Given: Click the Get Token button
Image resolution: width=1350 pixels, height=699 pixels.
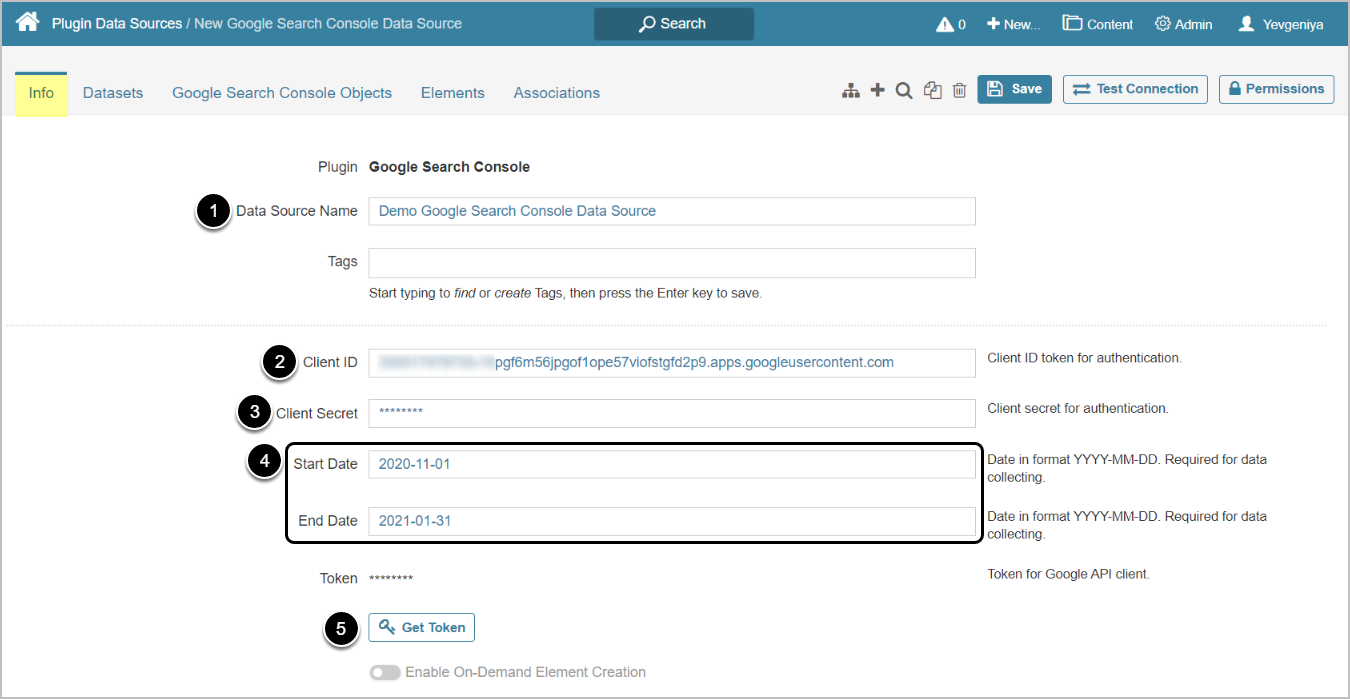Looking at the screenshot, I should [x=422, y=627].
